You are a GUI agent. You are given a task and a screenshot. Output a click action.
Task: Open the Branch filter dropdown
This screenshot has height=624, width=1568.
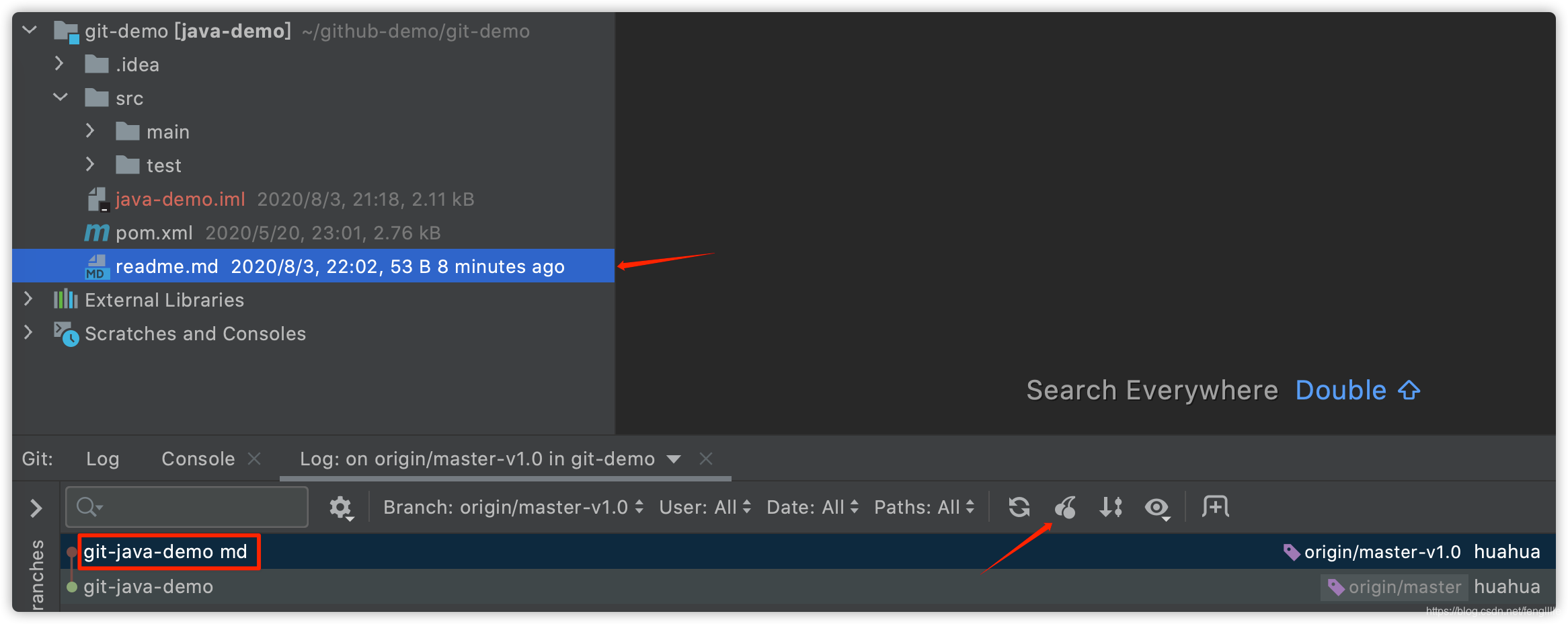point(514,507)
